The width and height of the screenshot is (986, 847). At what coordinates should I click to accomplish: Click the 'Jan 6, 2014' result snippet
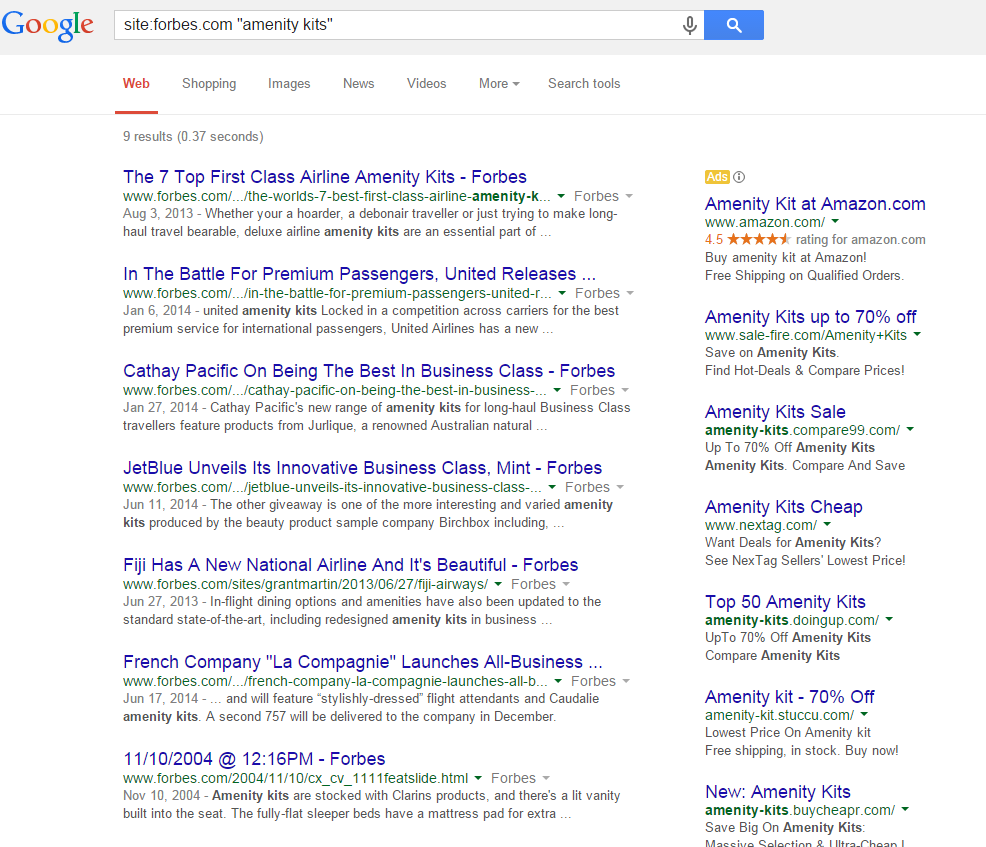pos(371,319)
